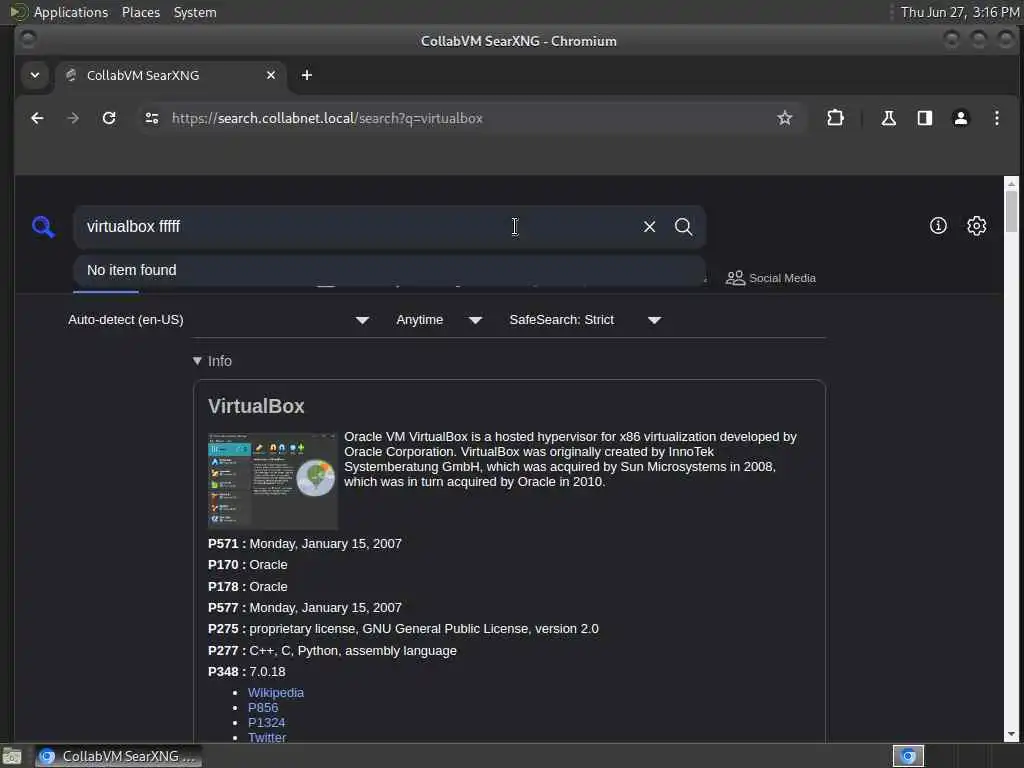Reload the current page
Image resolution: width=1024 pixels, height=768 pixels.
pyautogui.click(x=109, y=118)
